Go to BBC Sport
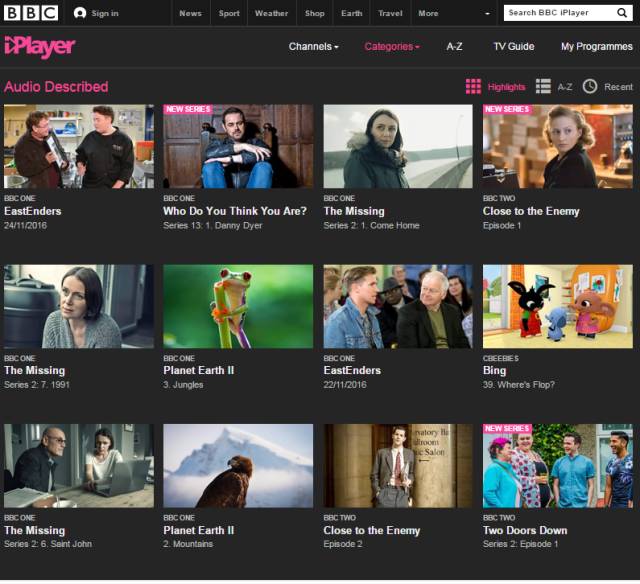Image resolution: width=640 pixels, height=584 pixels. [x=229, y=13]
